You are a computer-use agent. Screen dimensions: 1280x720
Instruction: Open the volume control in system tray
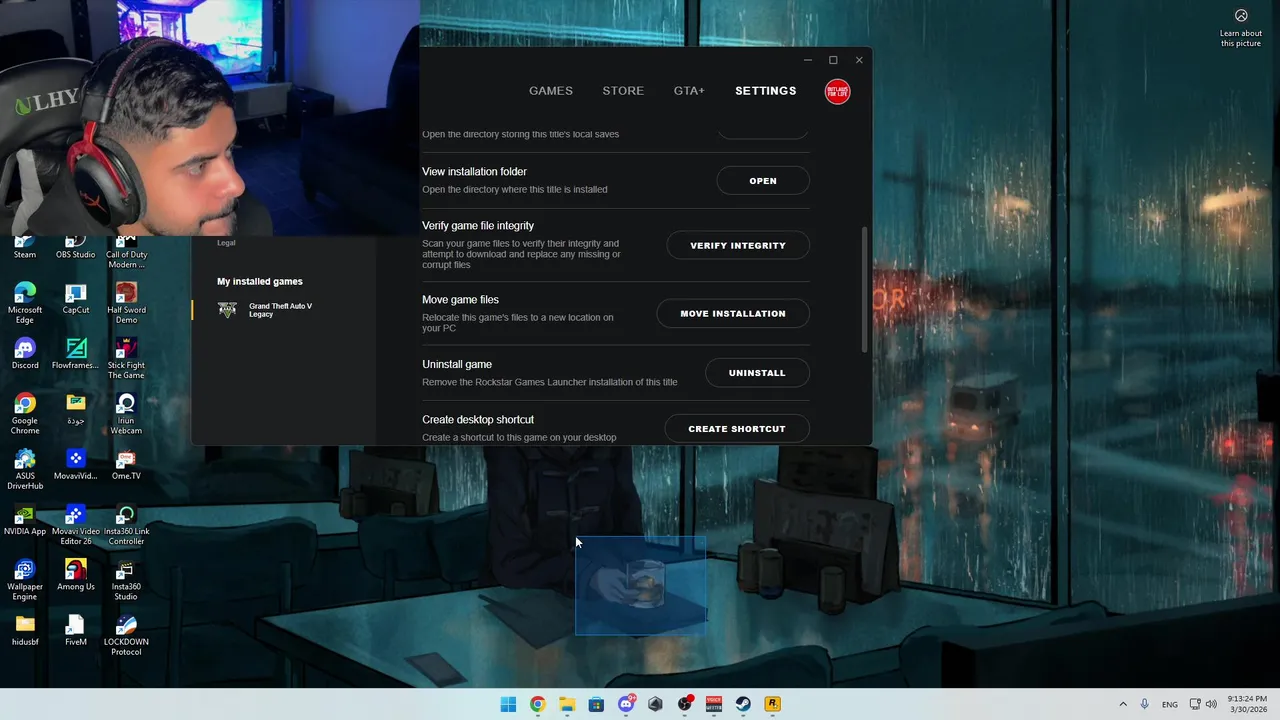pyautogui.click(x=1211, y=704)
